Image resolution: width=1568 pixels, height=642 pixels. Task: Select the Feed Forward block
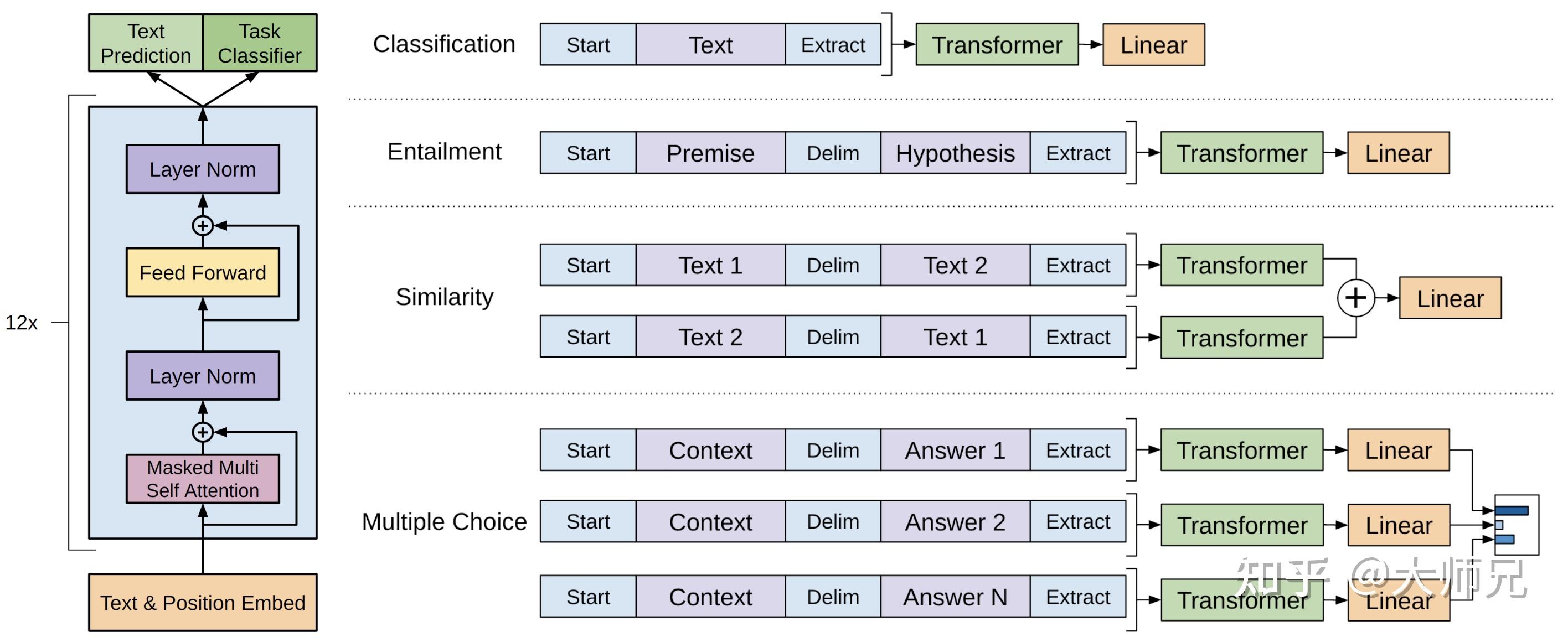click(203, 273)
